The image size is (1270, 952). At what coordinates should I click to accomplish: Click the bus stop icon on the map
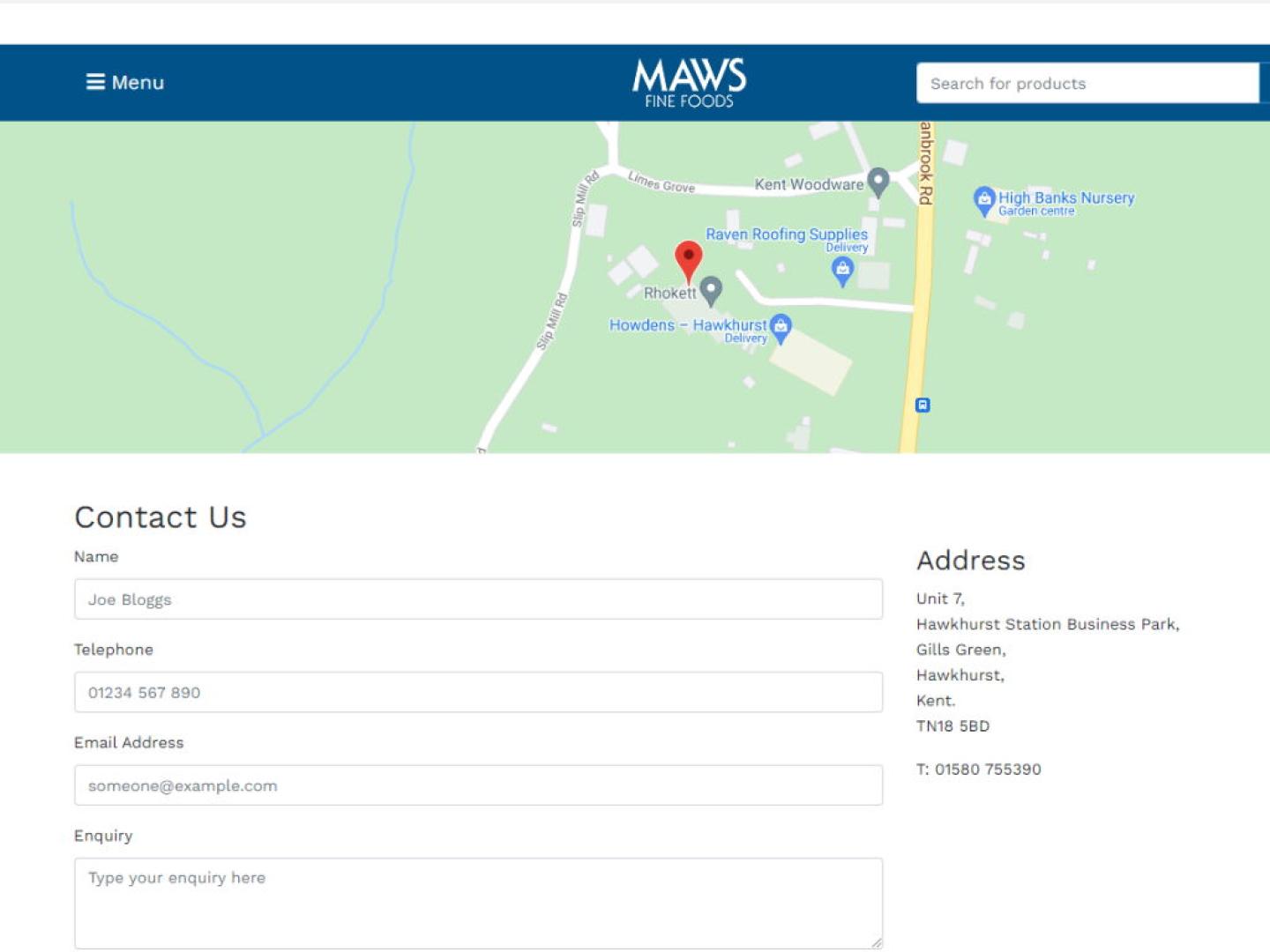point(922,405)
